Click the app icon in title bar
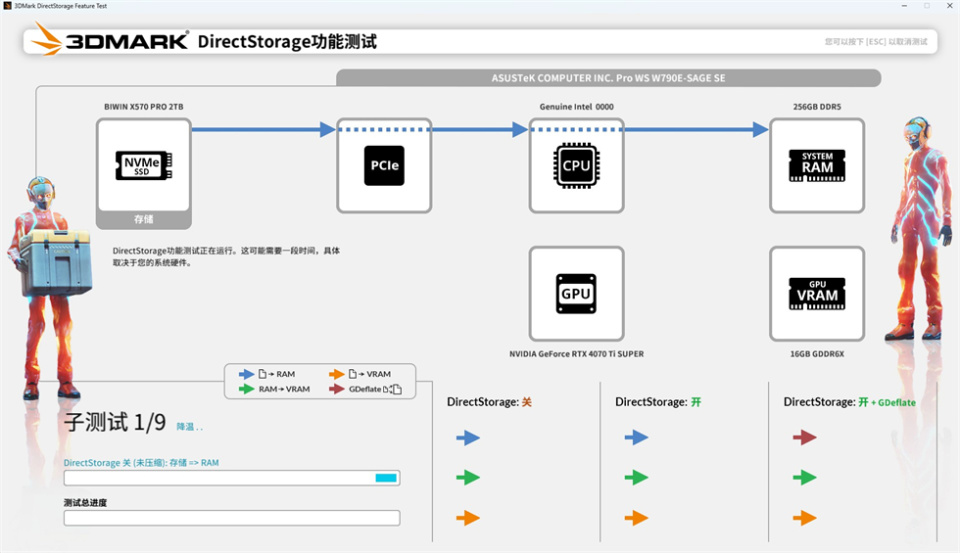This screenshot has width=960, height=553. [x=7, y=6]
